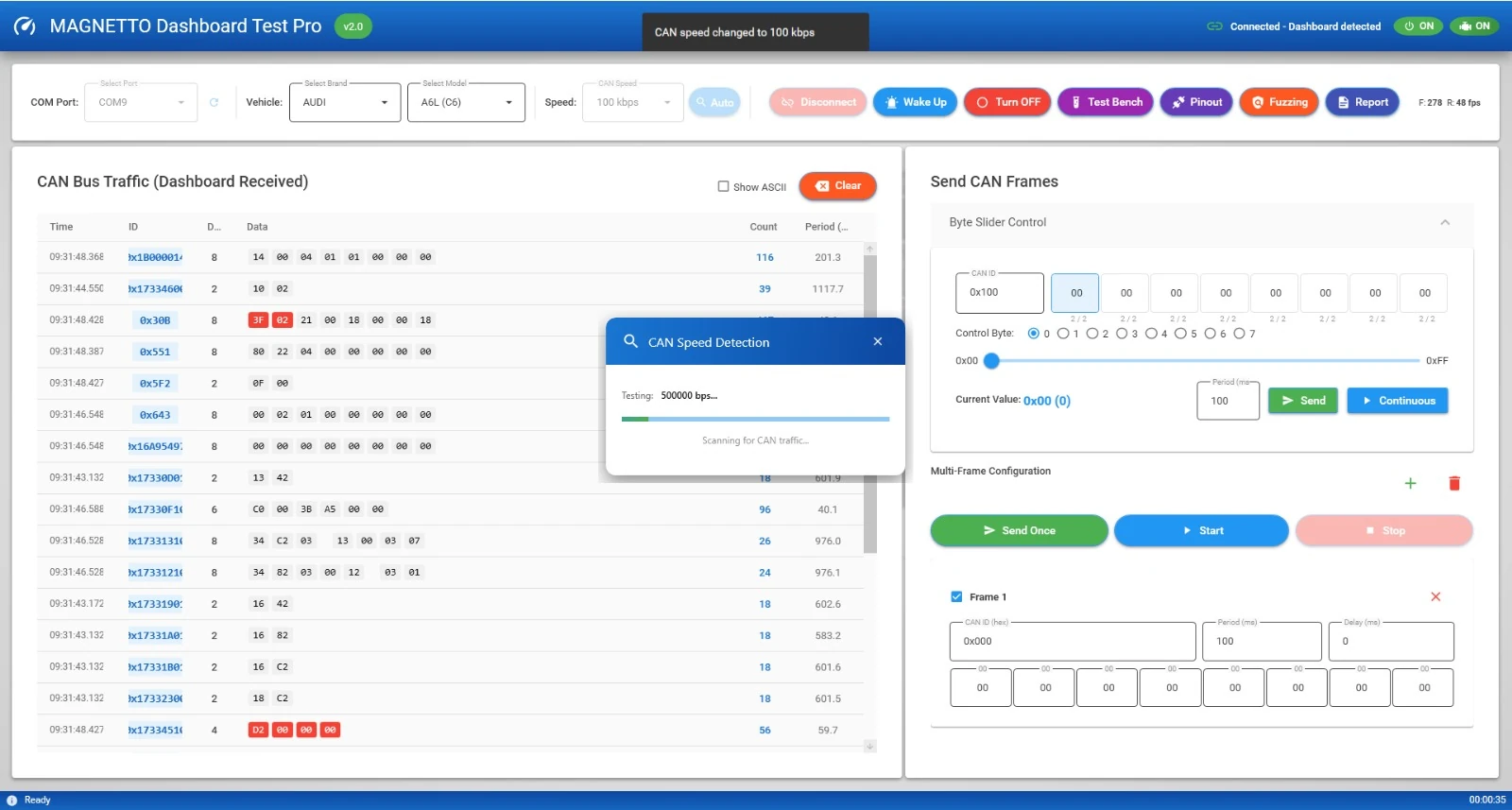The image size is (1512, 810).
Task: Click the Period column header
Action: (825, 227)
